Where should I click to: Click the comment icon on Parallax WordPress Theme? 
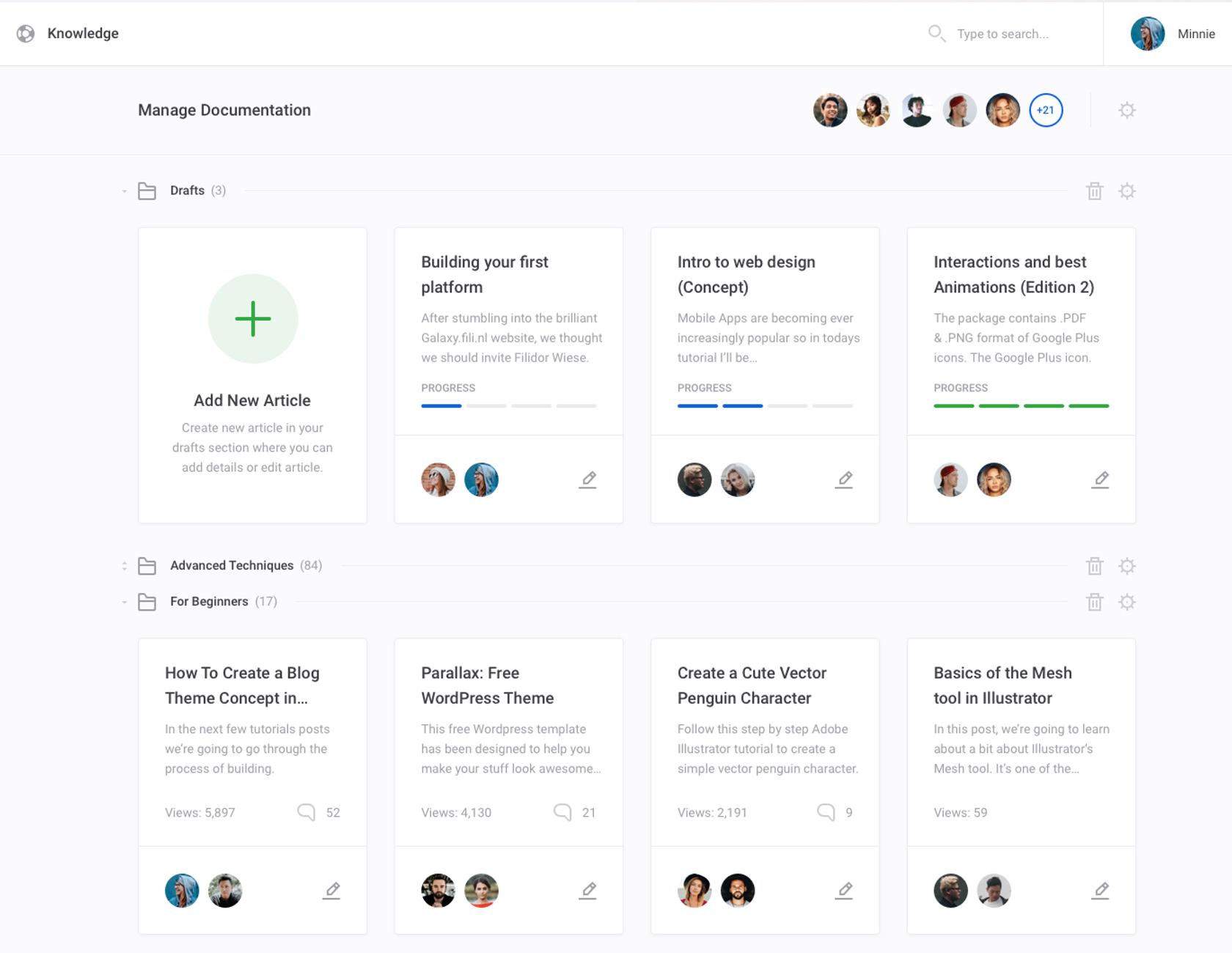tap(562, 812)
